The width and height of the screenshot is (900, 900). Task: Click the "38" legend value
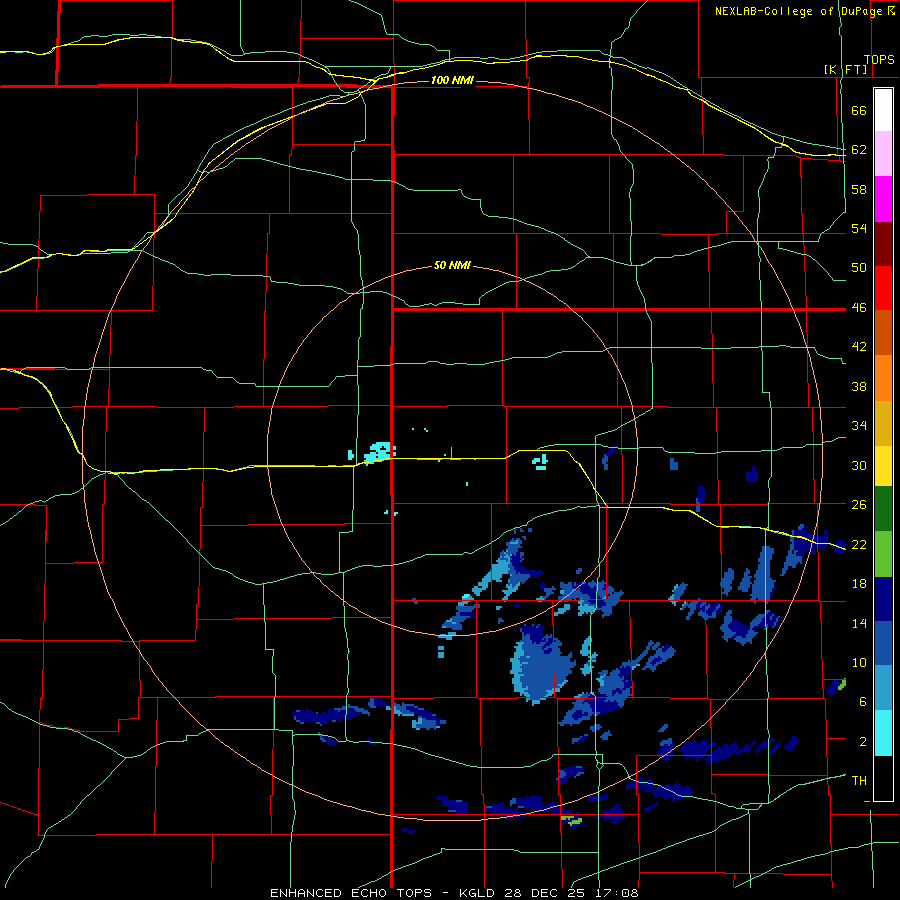[x=859, y=386]
